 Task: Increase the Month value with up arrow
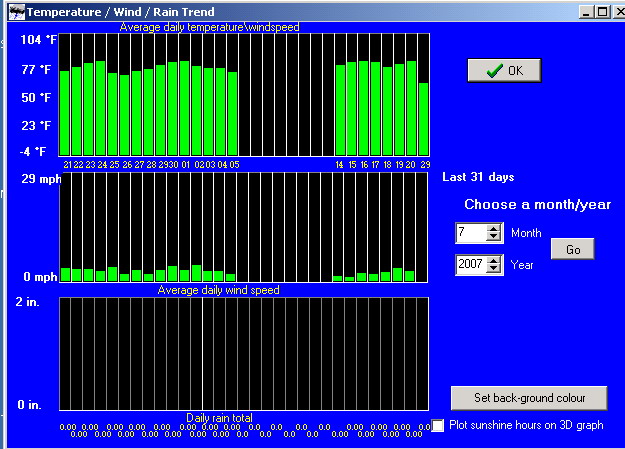493,229
